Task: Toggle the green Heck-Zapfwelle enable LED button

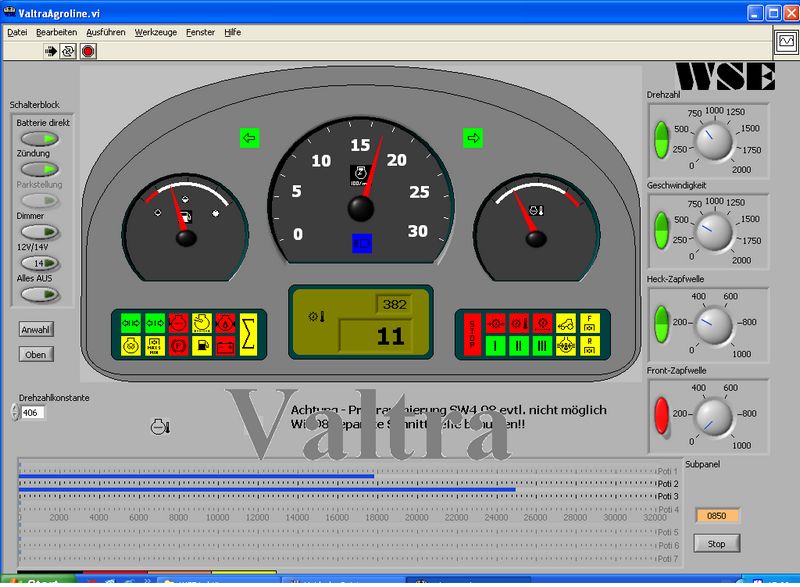Action: (661, 324)
